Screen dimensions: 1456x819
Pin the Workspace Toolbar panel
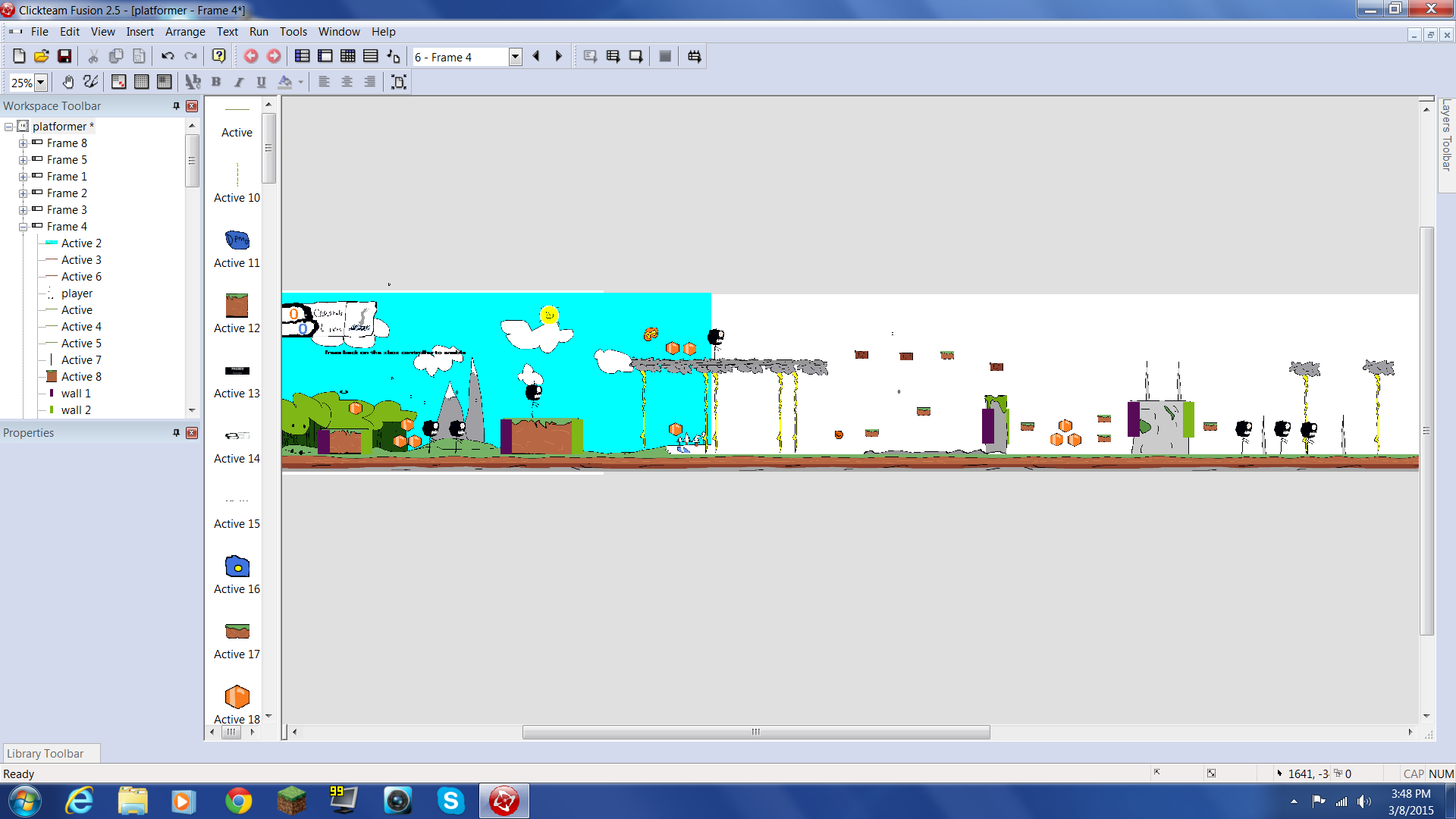(x=176, y=106)
